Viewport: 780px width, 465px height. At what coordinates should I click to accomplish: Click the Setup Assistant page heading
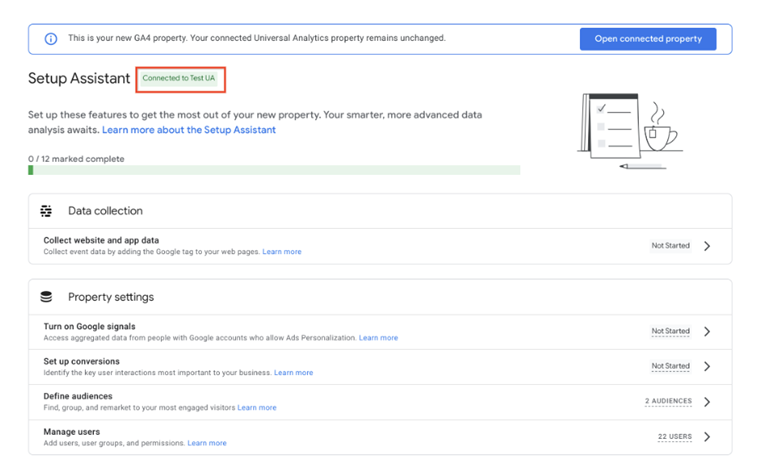click(79, 79)
